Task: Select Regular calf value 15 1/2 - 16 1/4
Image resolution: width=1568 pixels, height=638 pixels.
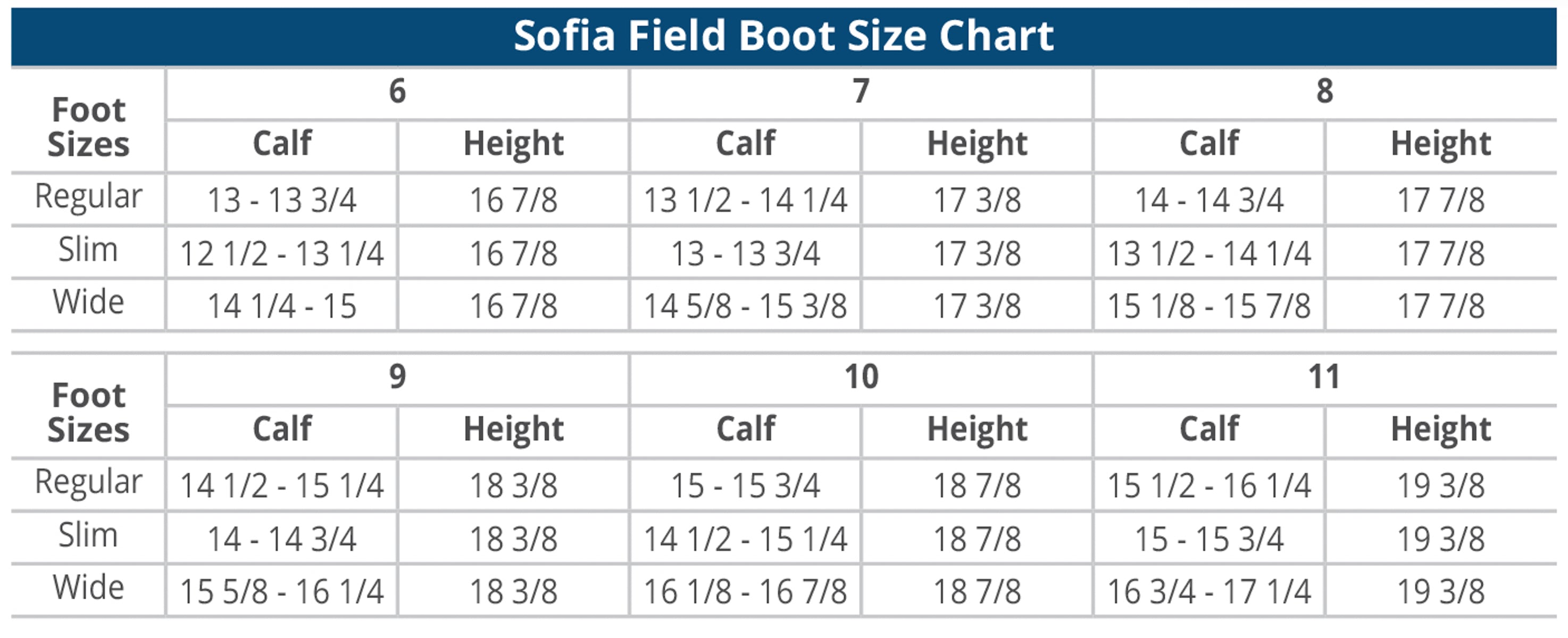Action: 1209,485
